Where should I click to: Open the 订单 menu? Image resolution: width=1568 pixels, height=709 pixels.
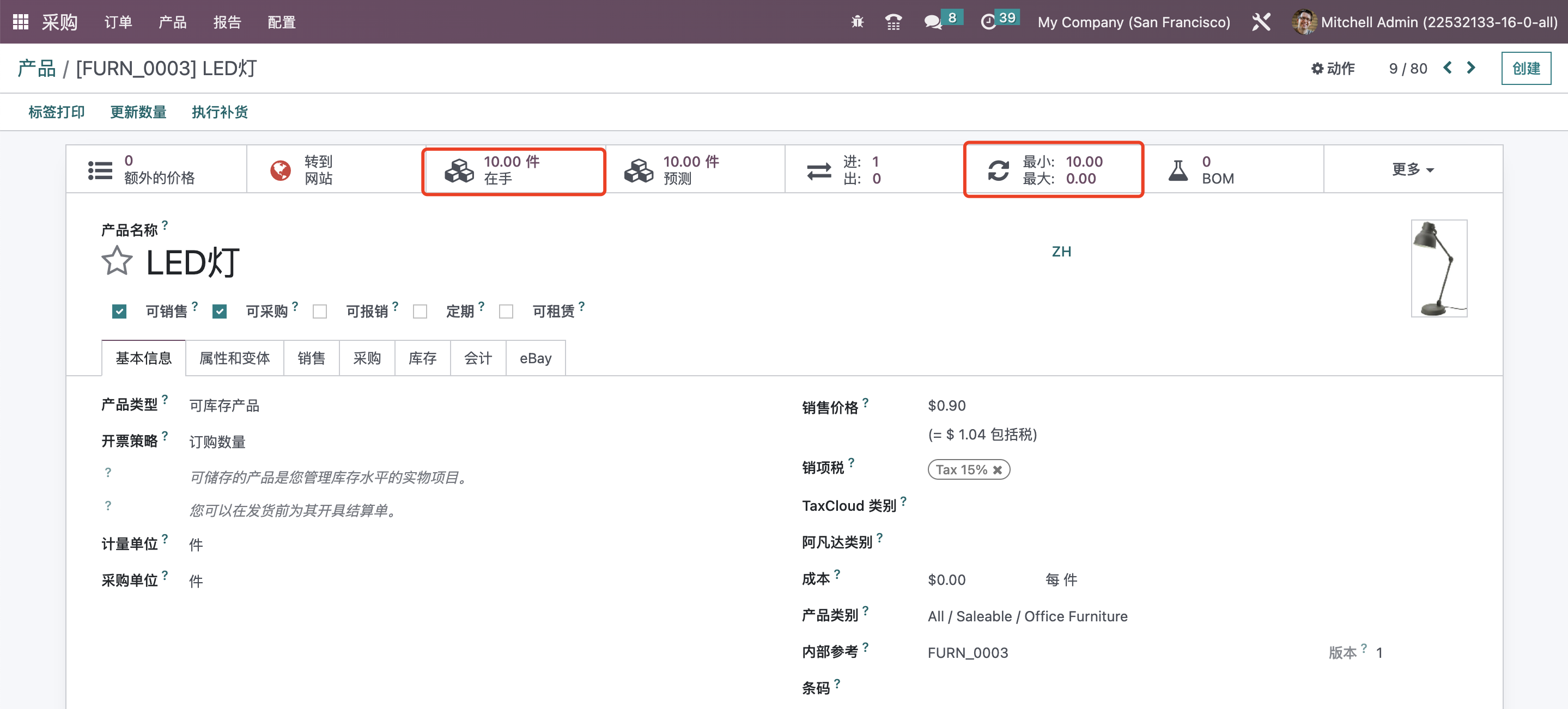click(x=118, y=22)
